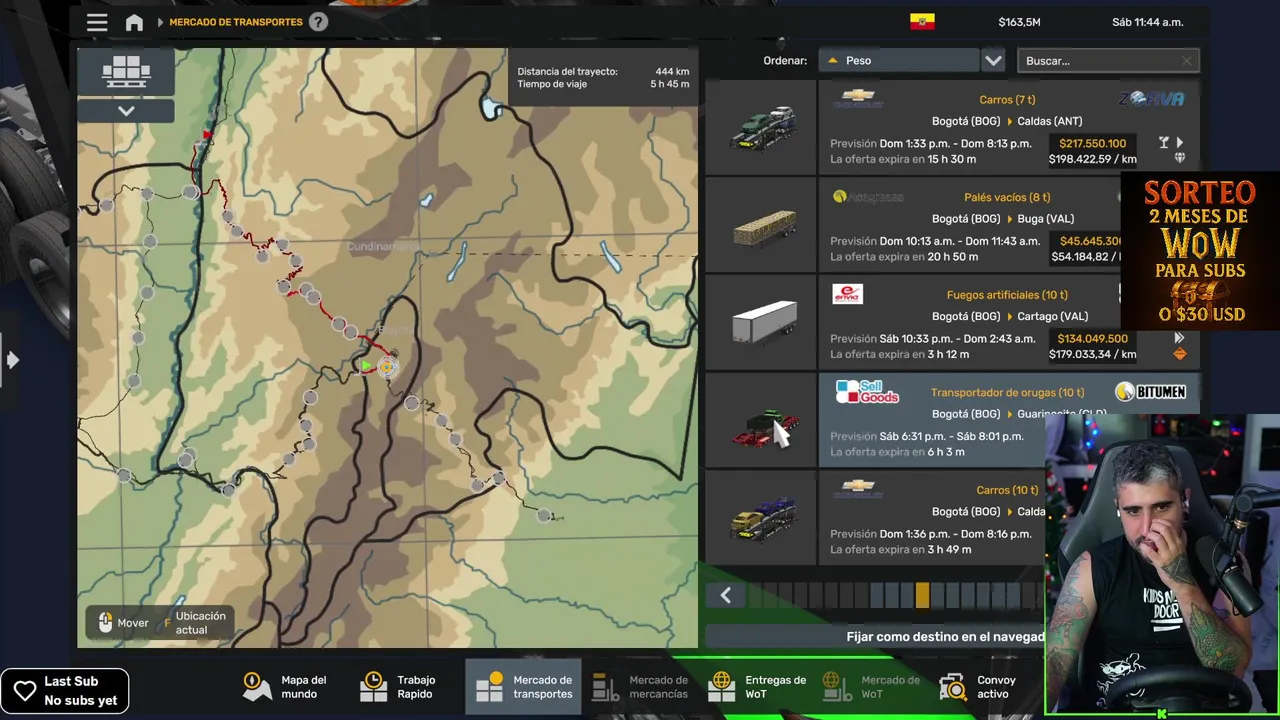Open the help question mark icon
Image resolution: width=1280 pixels, height=720 pixels.
pyautogui.click(x=318, y=21)
